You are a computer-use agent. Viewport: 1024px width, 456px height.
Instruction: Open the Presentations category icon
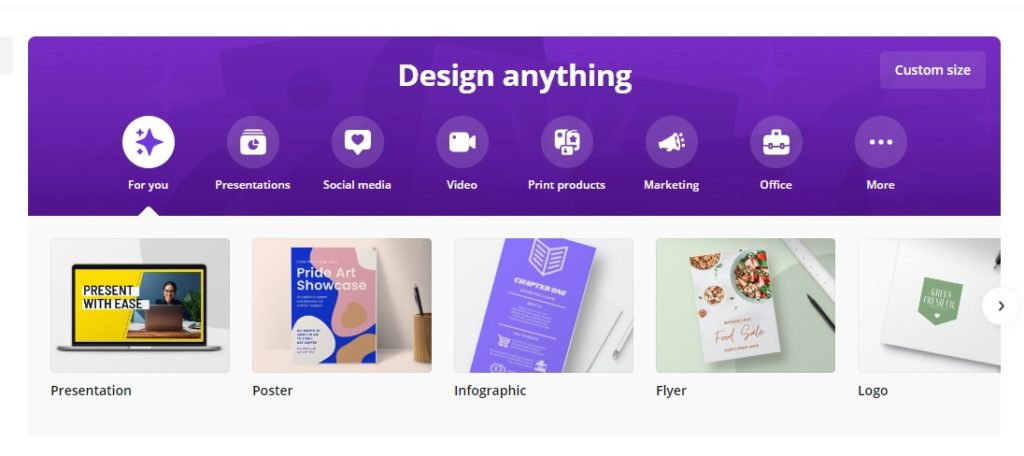[253, 142]
